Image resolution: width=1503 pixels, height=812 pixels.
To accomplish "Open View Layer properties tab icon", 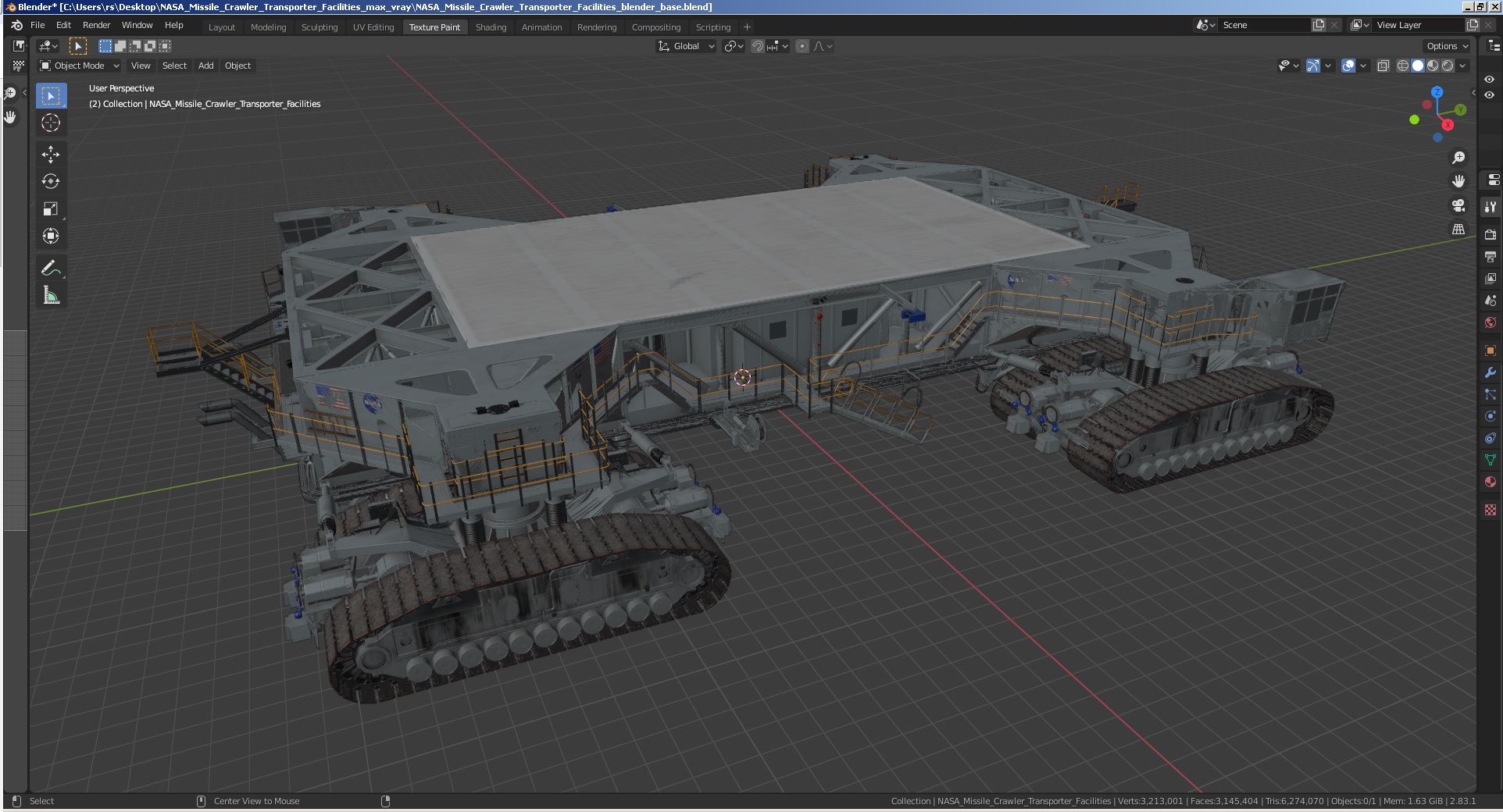I will tap(1491, 278).
